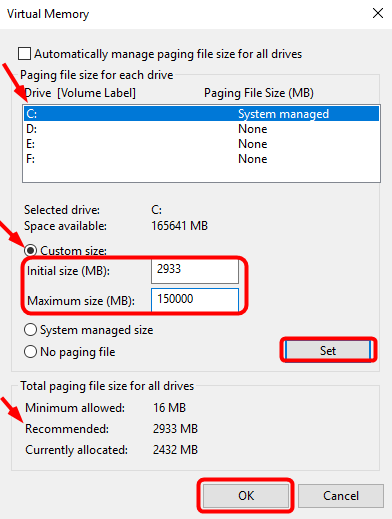The height and width of the screenshot is (519, 392).
Task: Dismiss the dialog with Cancel
Action: tap(341, 496)
